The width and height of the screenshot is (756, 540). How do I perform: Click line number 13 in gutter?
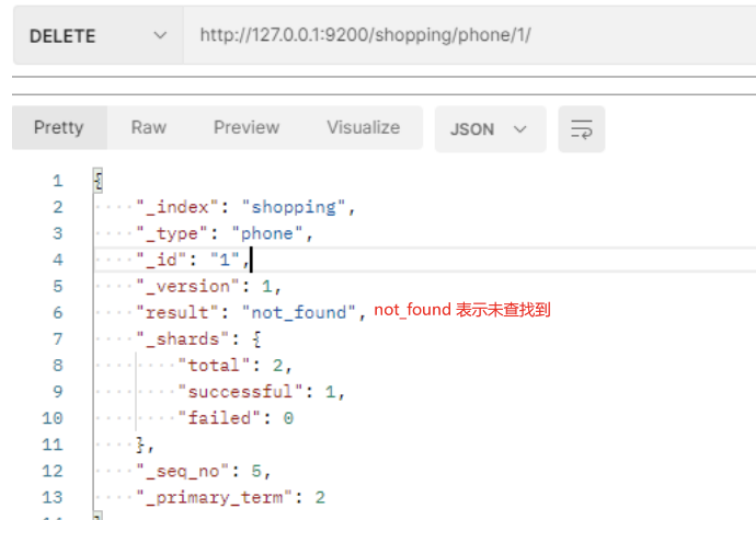click(52, 497)
